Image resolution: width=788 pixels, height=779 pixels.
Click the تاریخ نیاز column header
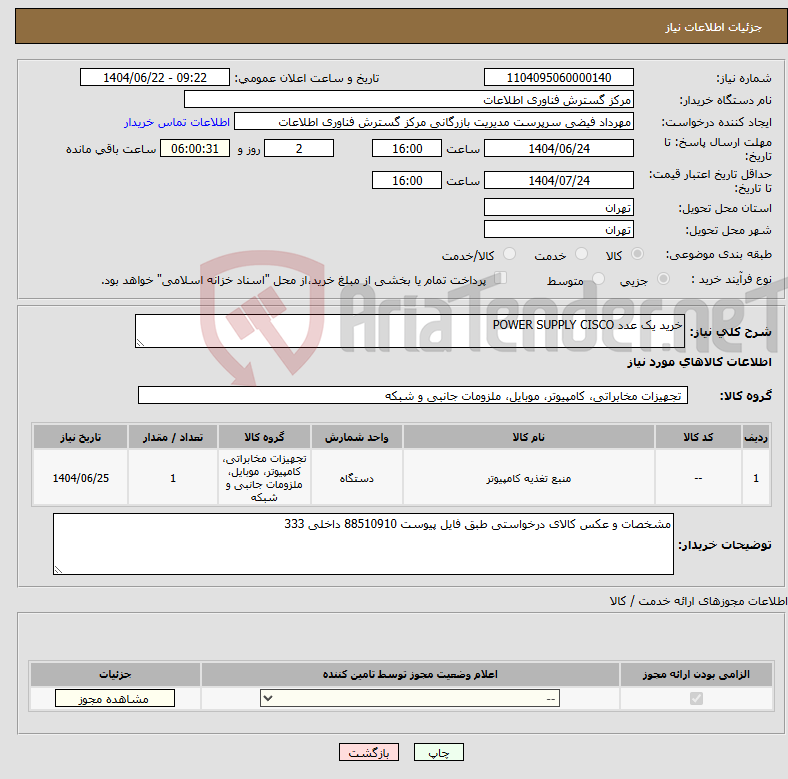[x=80, y=437]
